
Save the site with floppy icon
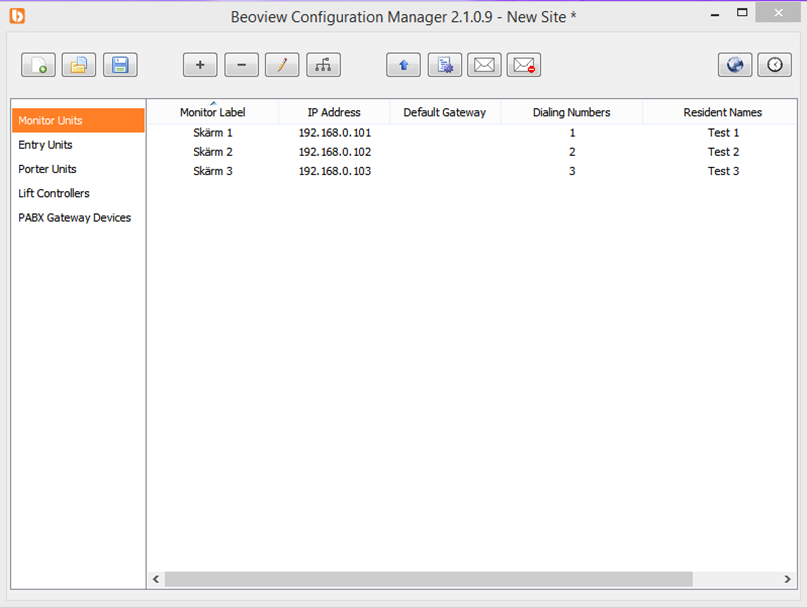tap(120, 65)
